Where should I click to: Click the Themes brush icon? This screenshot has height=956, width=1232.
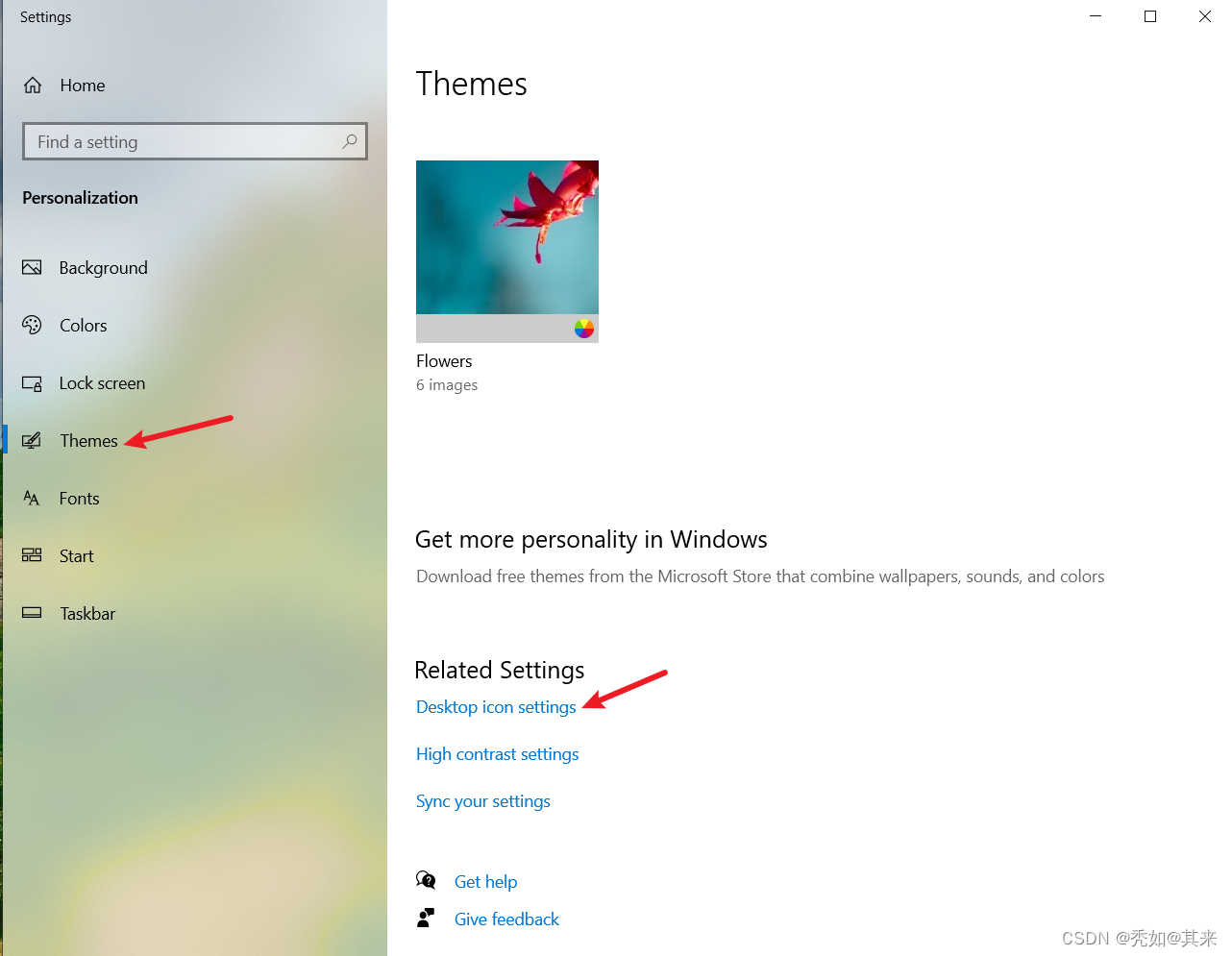tap(32, 440)
